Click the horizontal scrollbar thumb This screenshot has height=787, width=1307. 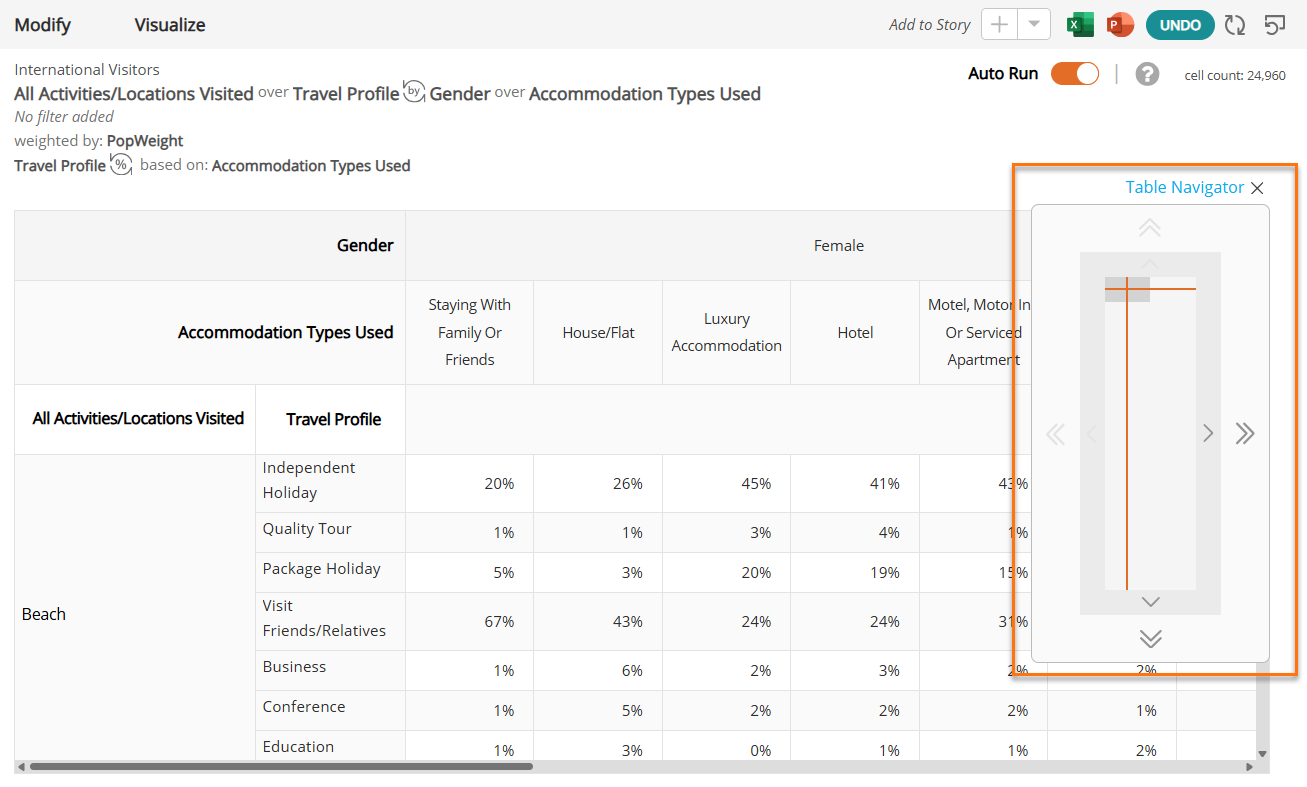tap(281, 767)
